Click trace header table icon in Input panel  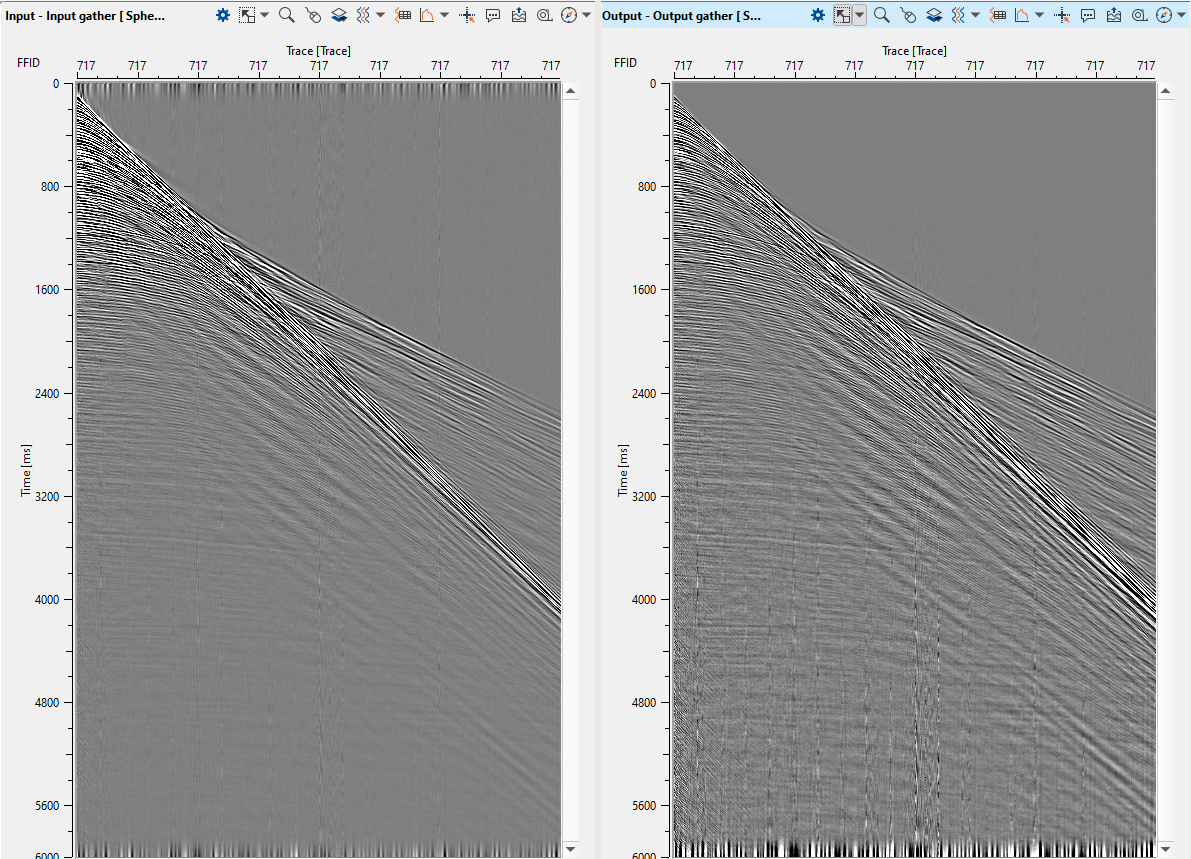403,15
